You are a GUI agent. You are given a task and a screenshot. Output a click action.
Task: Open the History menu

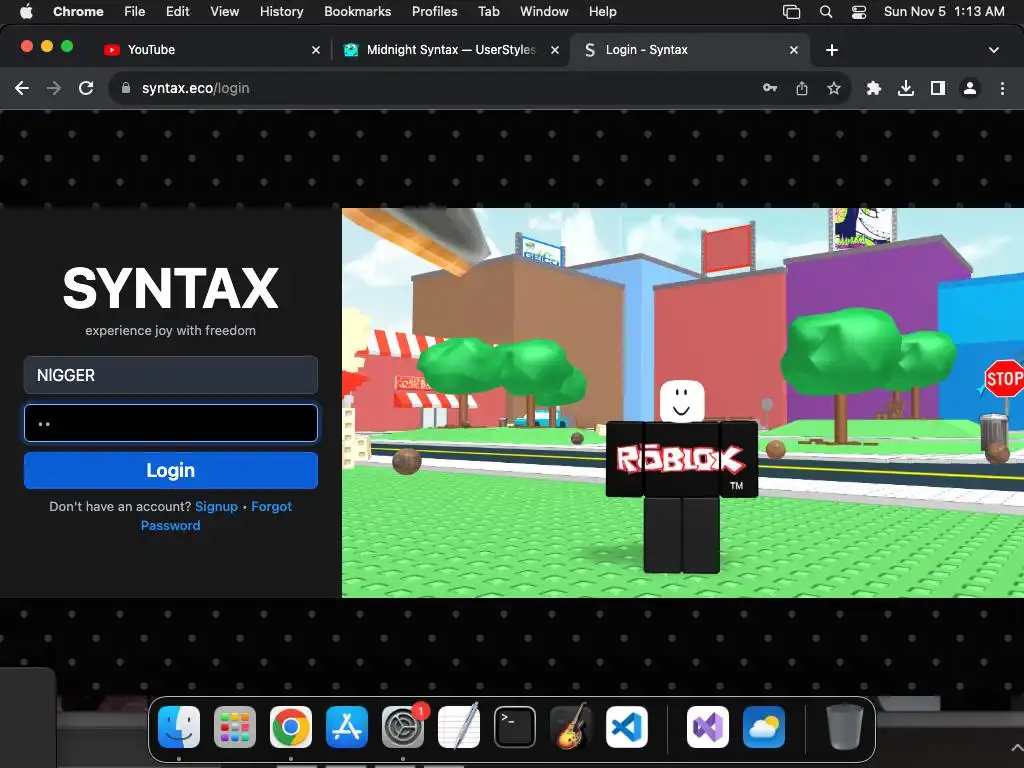click(281, 12)
